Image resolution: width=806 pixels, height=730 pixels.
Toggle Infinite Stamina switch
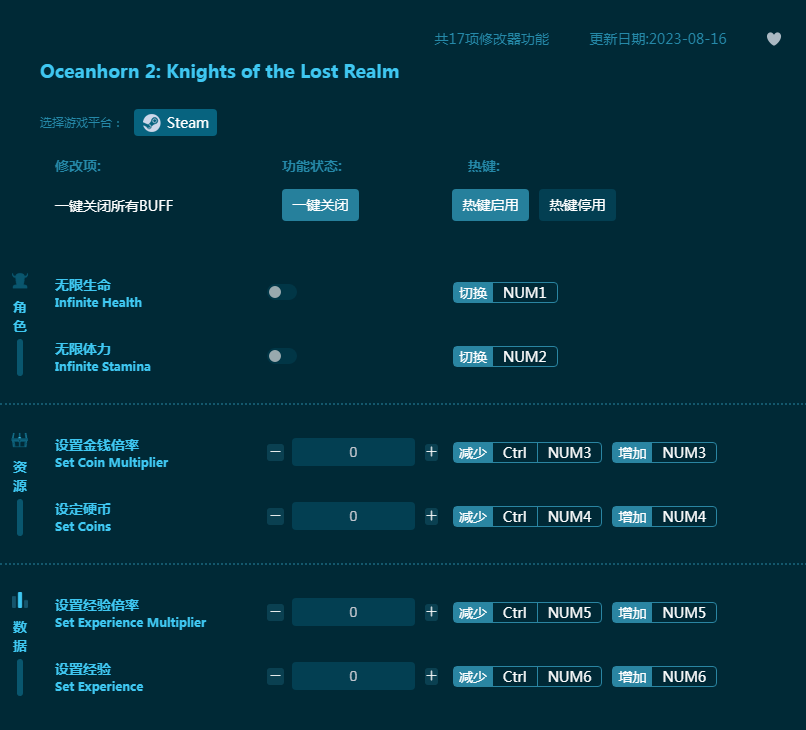[282, 356]
